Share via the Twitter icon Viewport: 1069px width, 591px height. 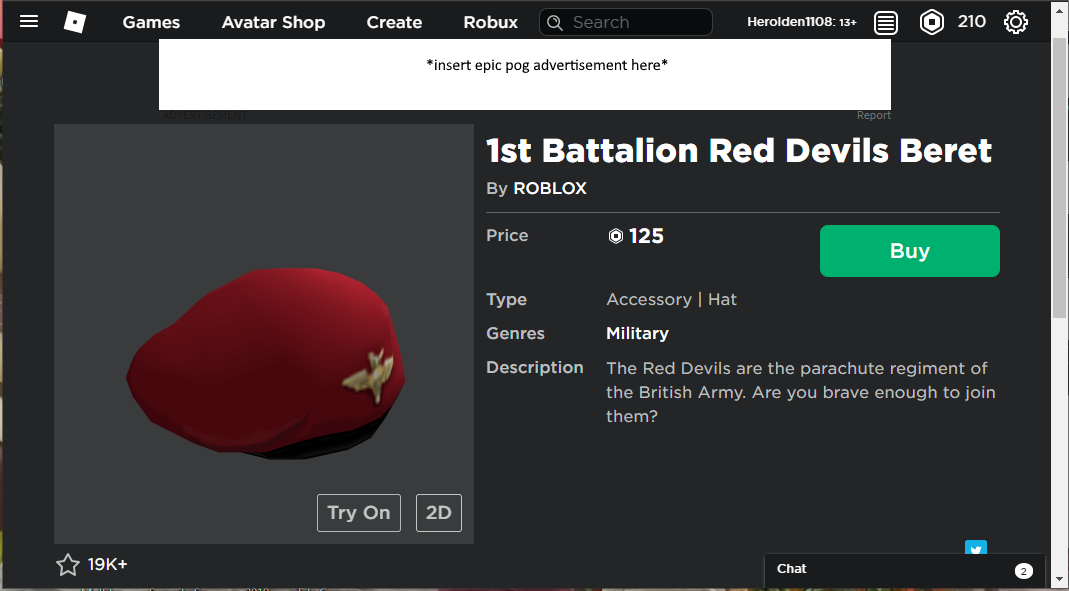point(975,549)
